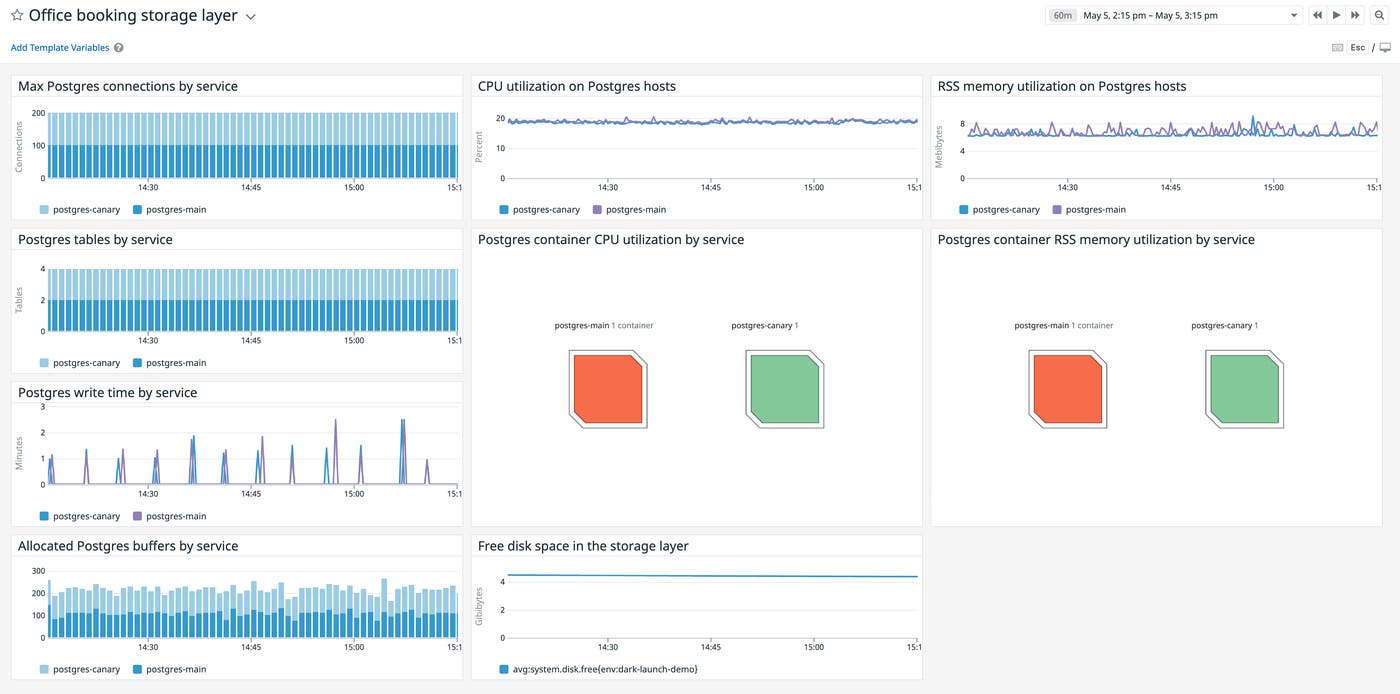Click red postgres-main container in RSS memory hostmap

pyautogui.click(x=1068, y=389)
